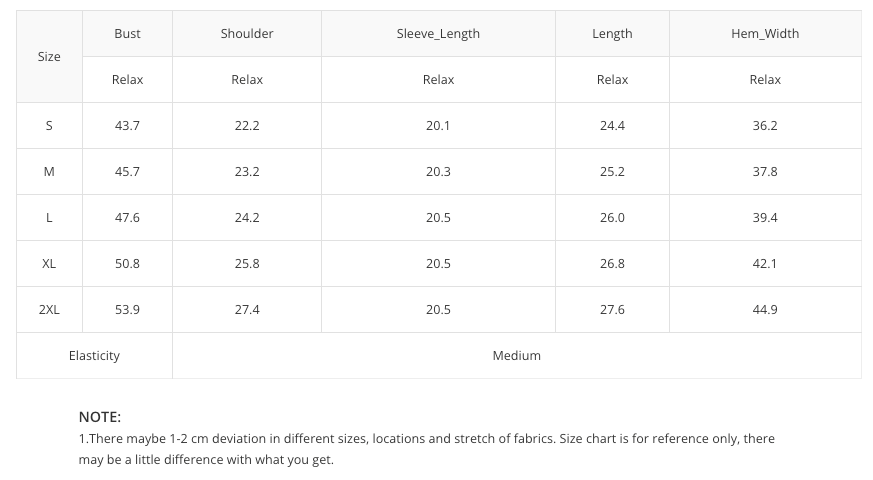
Task: Select the Sleeve_Length column header
Action: click(438, 34)
